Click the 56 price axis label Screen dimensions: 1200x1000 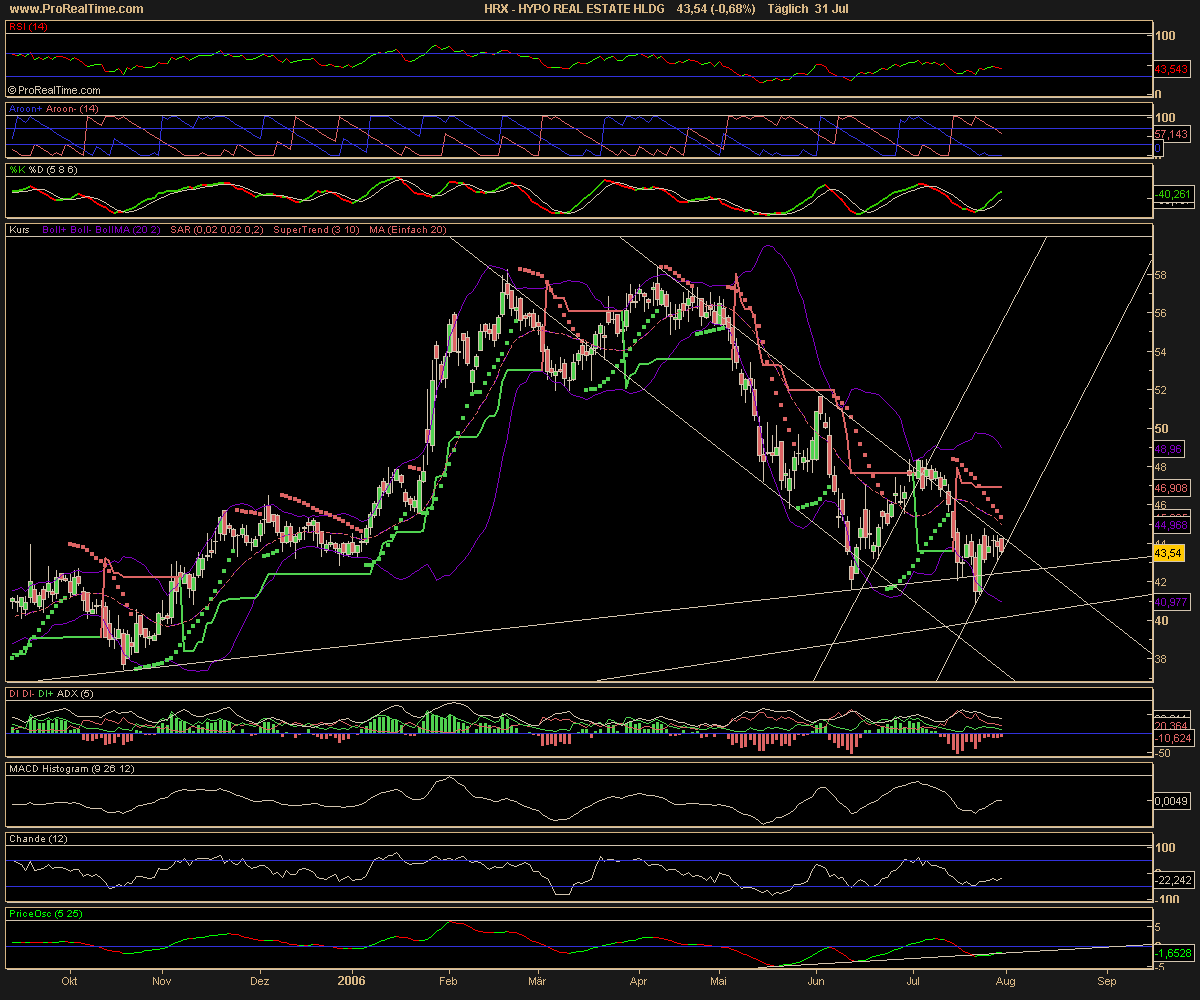[1161, 313]
